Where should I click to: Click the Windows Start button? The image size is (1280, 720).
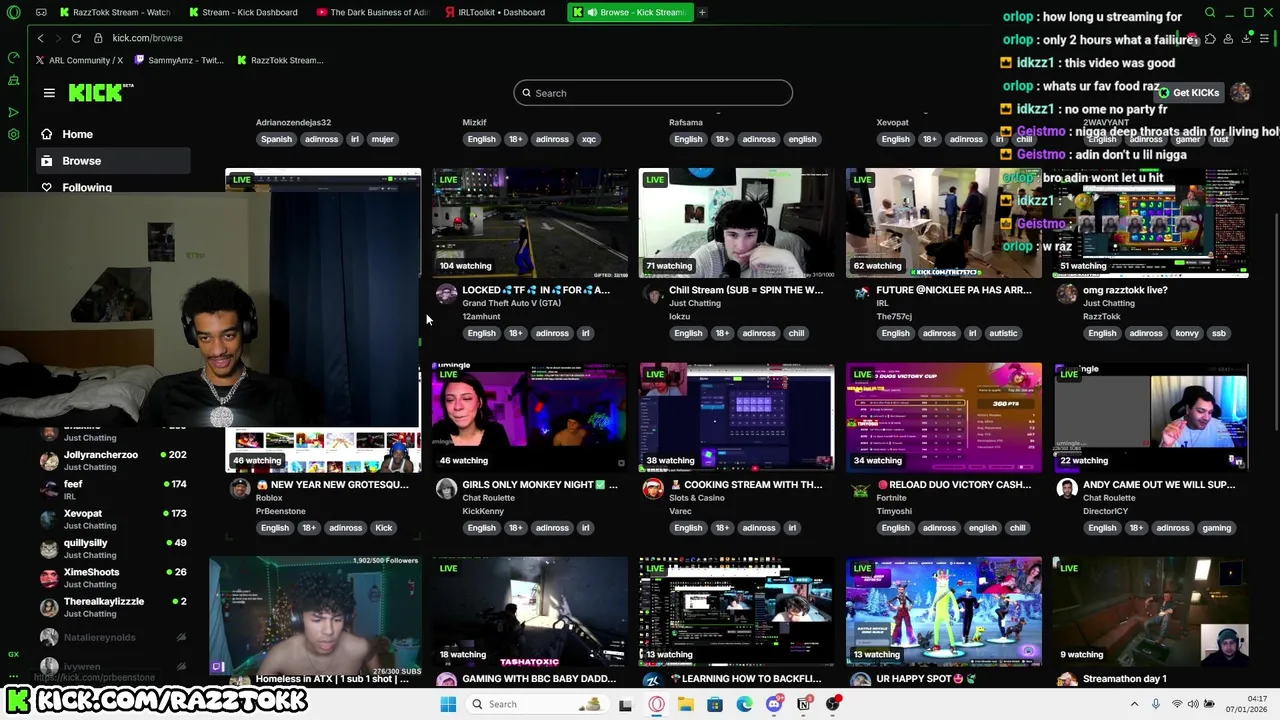pos(448,704)
